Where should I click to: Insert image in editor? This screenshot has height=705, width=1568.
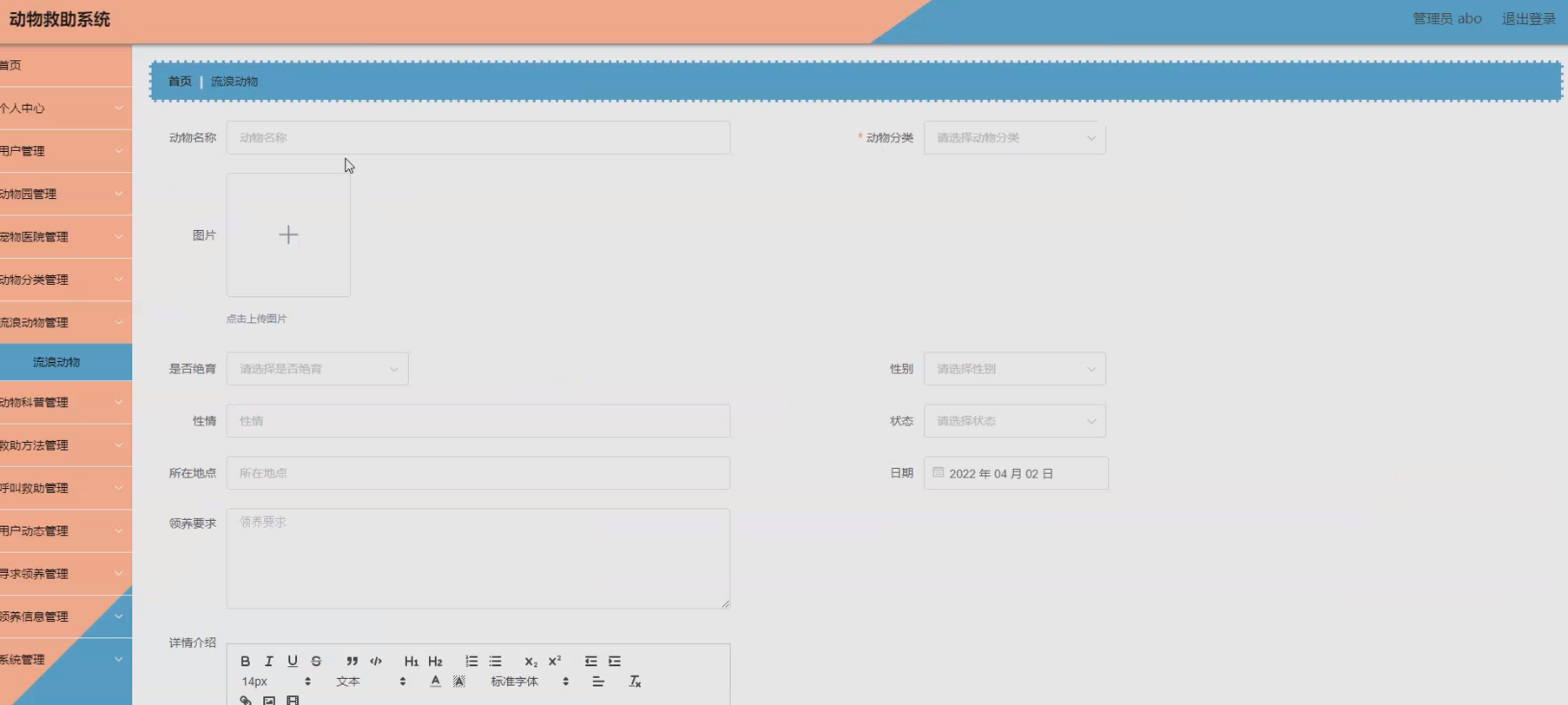coord(269,700)
